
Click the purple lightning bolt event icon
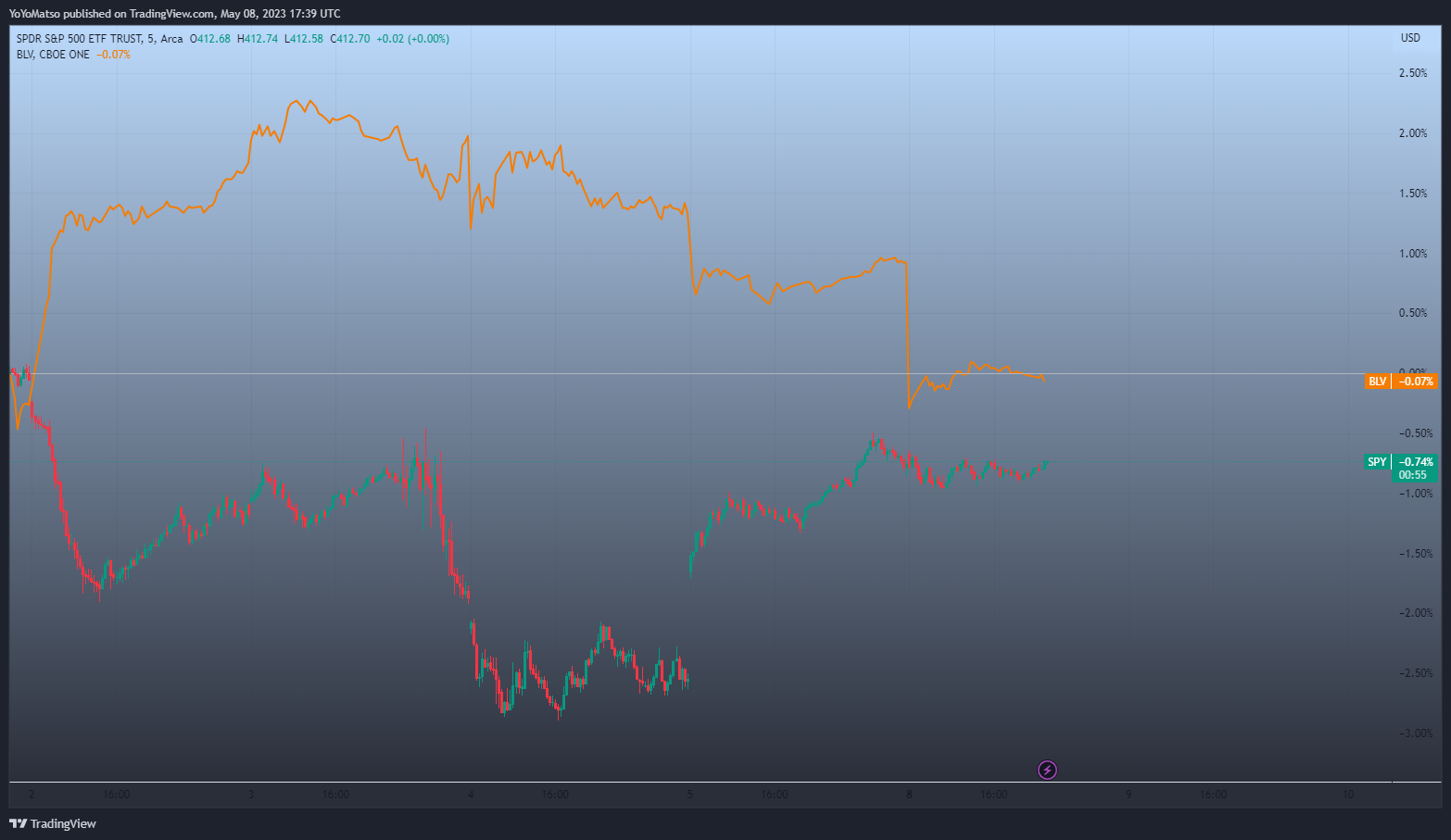coord(1047,770)
